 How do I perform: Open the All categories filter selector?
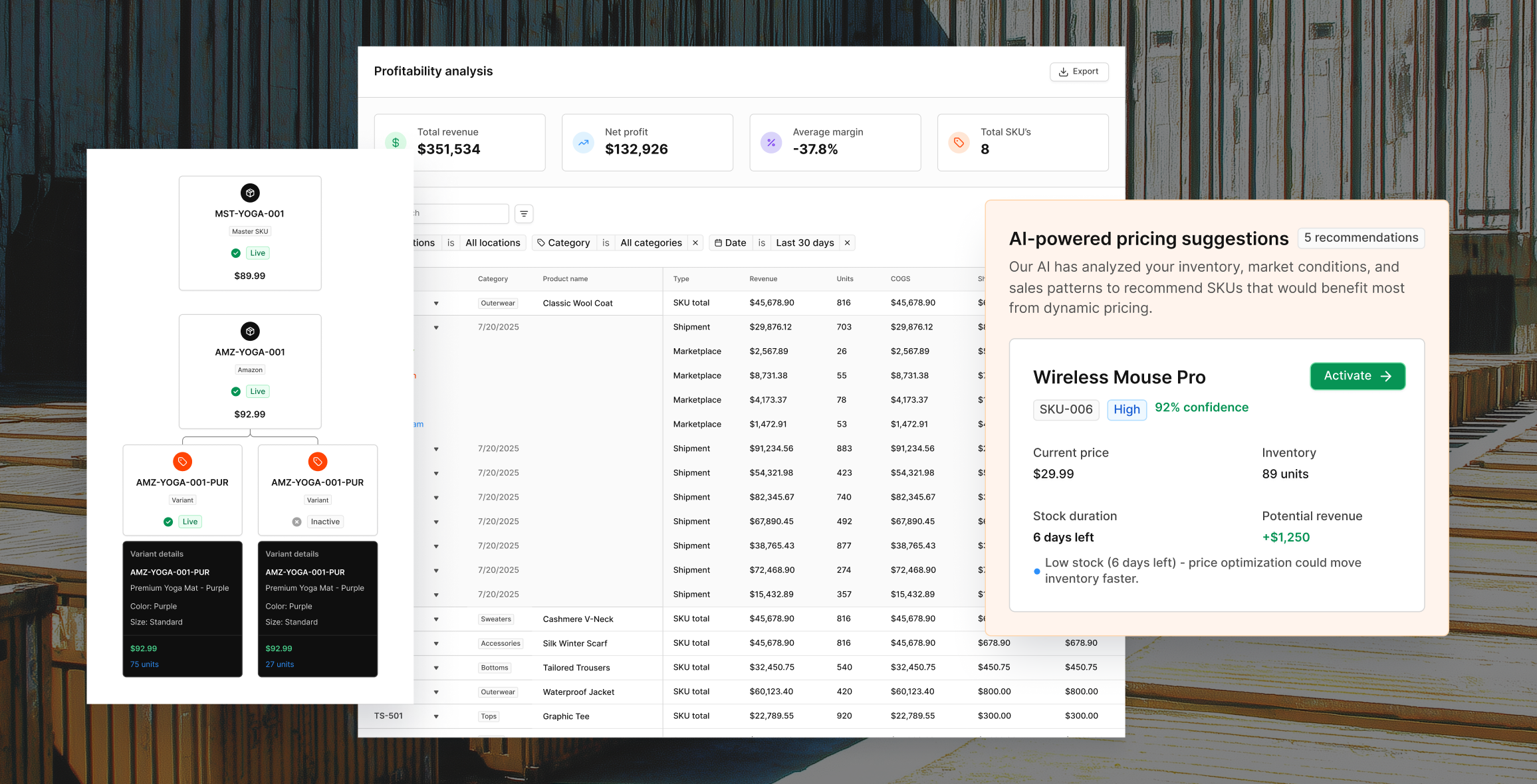(x=651, y=243)
